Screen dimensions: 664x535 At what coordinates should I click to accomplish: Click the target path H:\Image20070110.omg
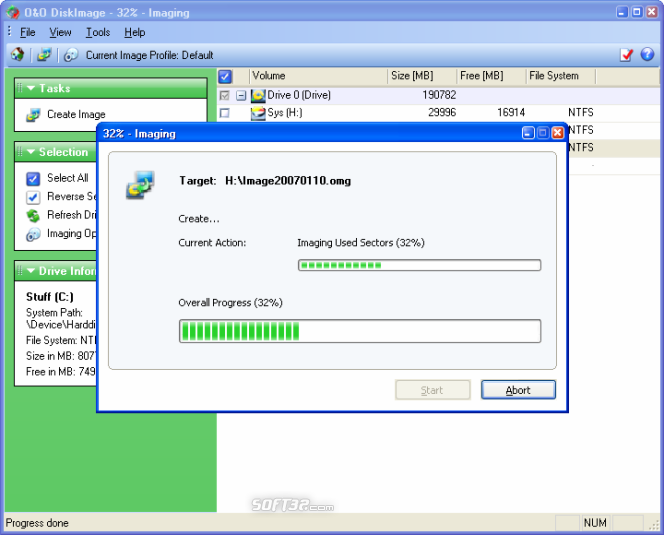click(x=288, y=181)
